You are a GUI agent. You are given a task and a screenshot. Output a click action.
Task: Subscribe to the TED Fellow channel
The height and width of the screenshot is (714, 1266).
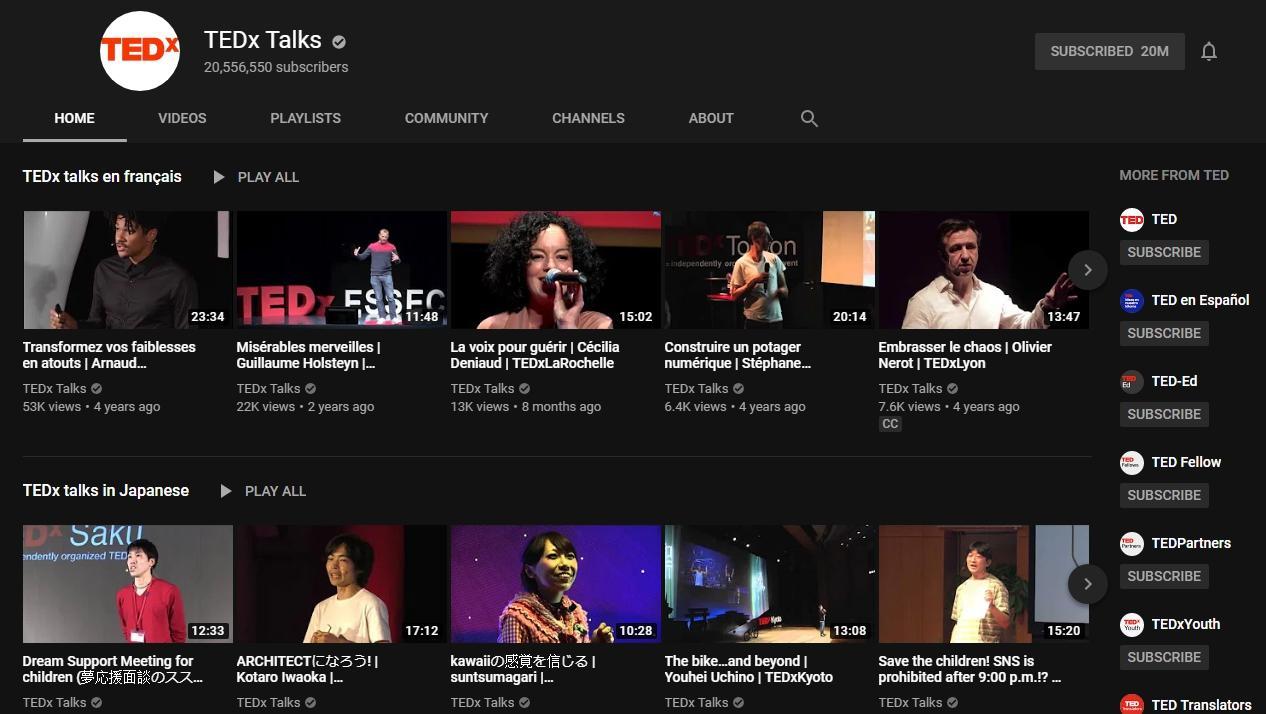(x=1164, y=495)
